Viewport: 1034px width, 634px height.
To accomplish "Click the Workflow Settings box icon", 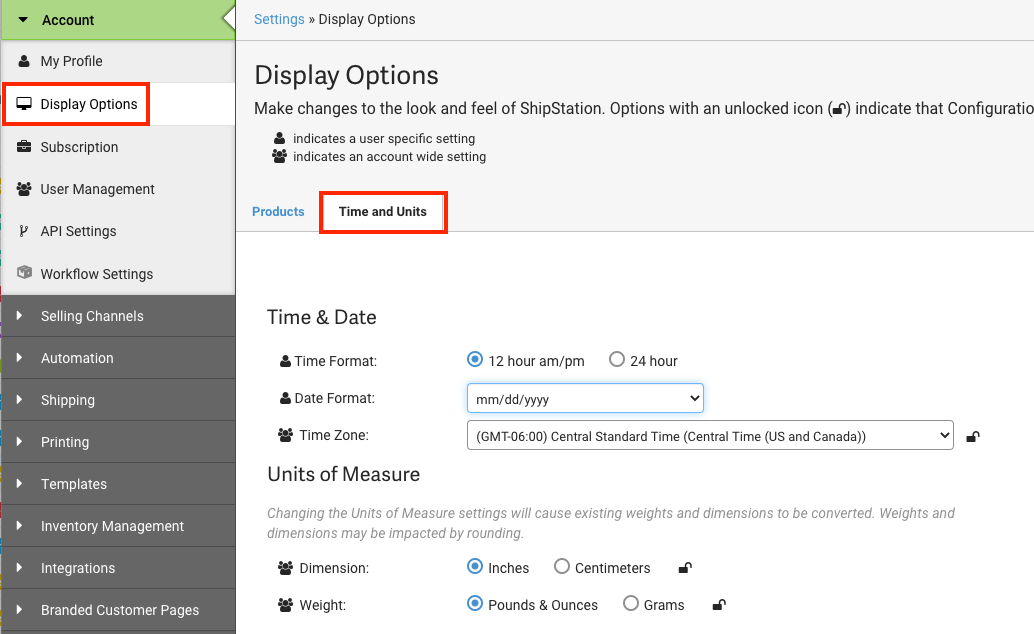I will pyautogui.click(x=24, y=273).
